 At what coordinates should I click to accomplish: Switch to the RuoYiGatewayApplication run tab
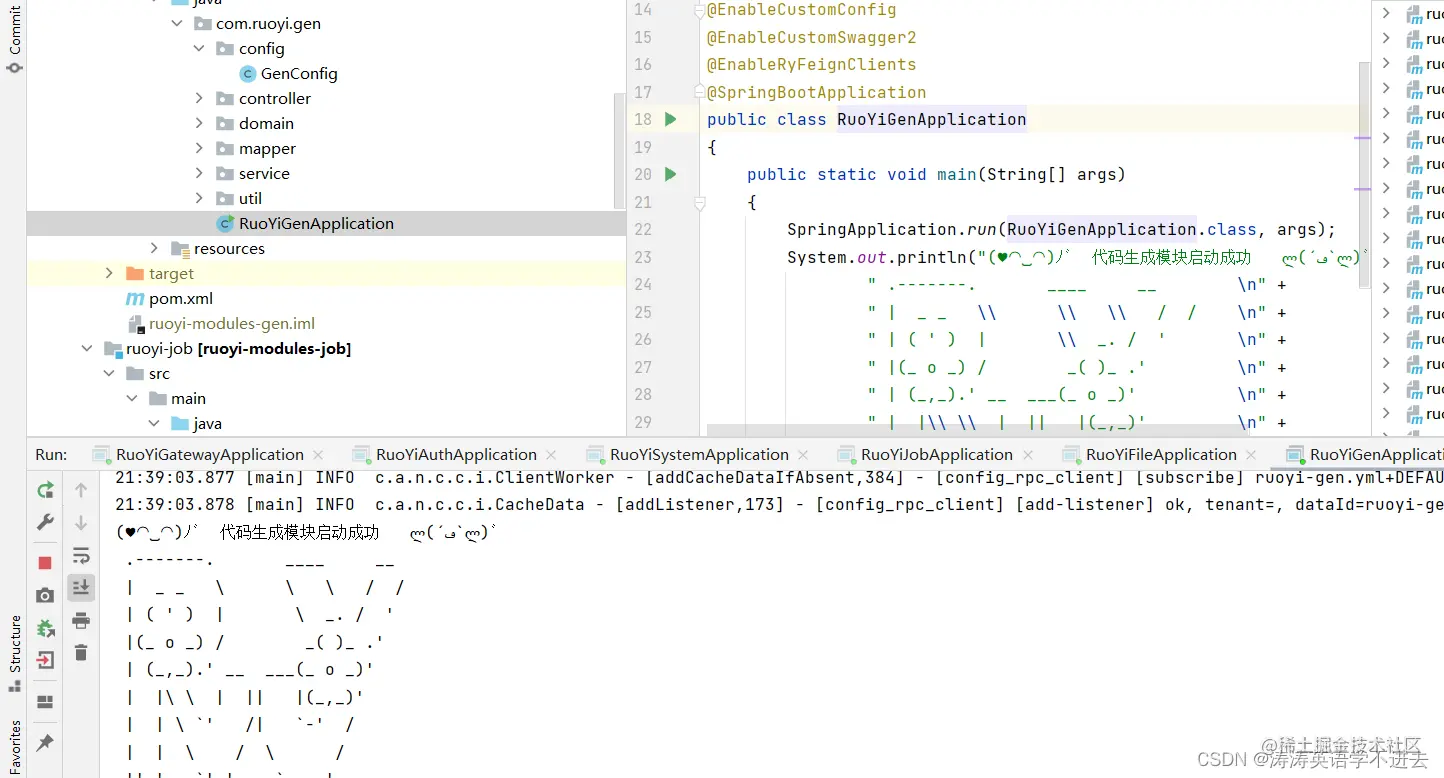click(210, 454)
